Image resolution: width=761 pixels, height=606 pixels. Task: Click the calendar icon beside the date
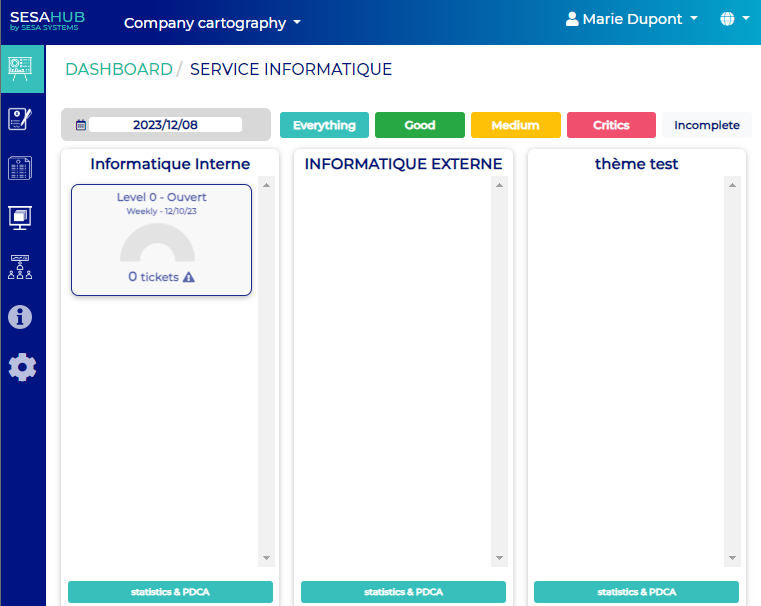point(80,126)
